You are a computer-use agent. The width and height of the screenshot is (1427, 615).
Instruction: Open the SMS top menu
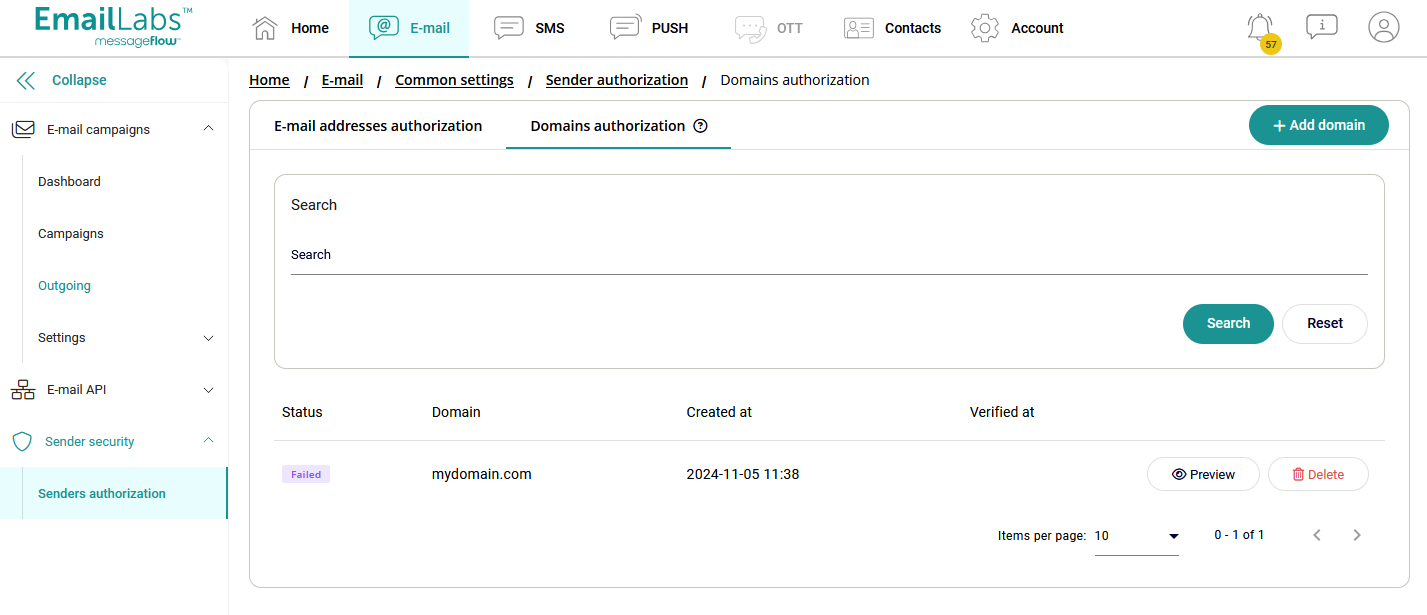(x=530, y=28)
